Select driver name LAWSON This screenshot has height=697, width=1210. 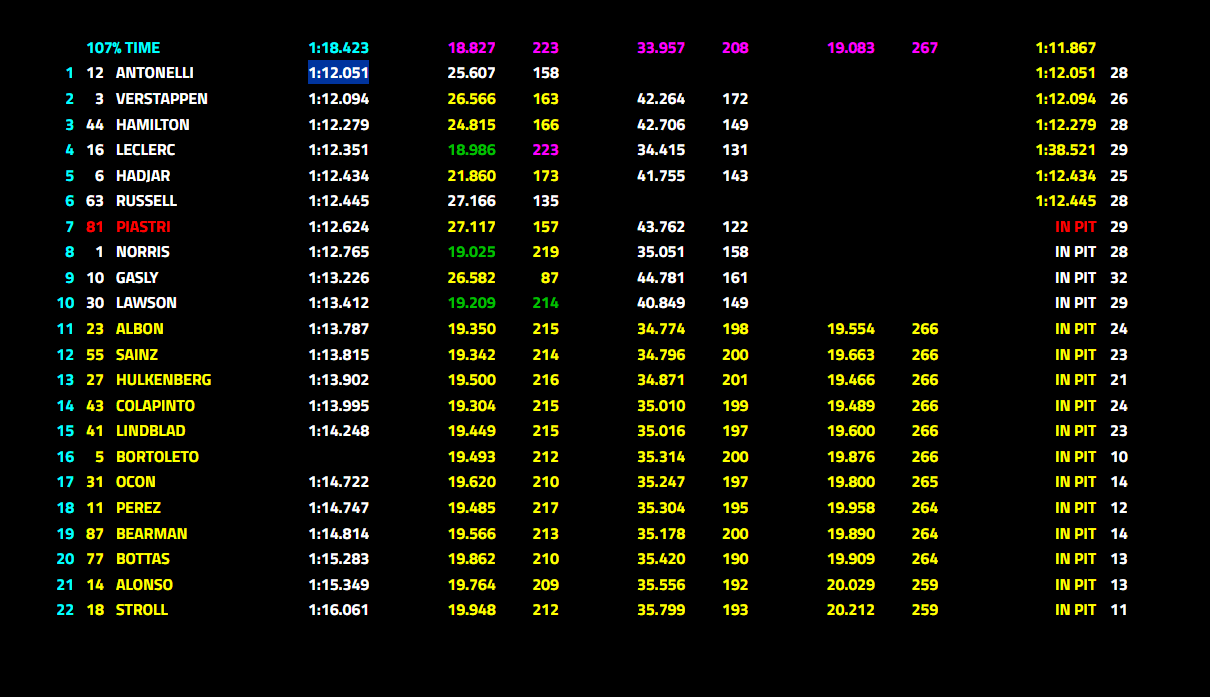[x=145, y=303]
